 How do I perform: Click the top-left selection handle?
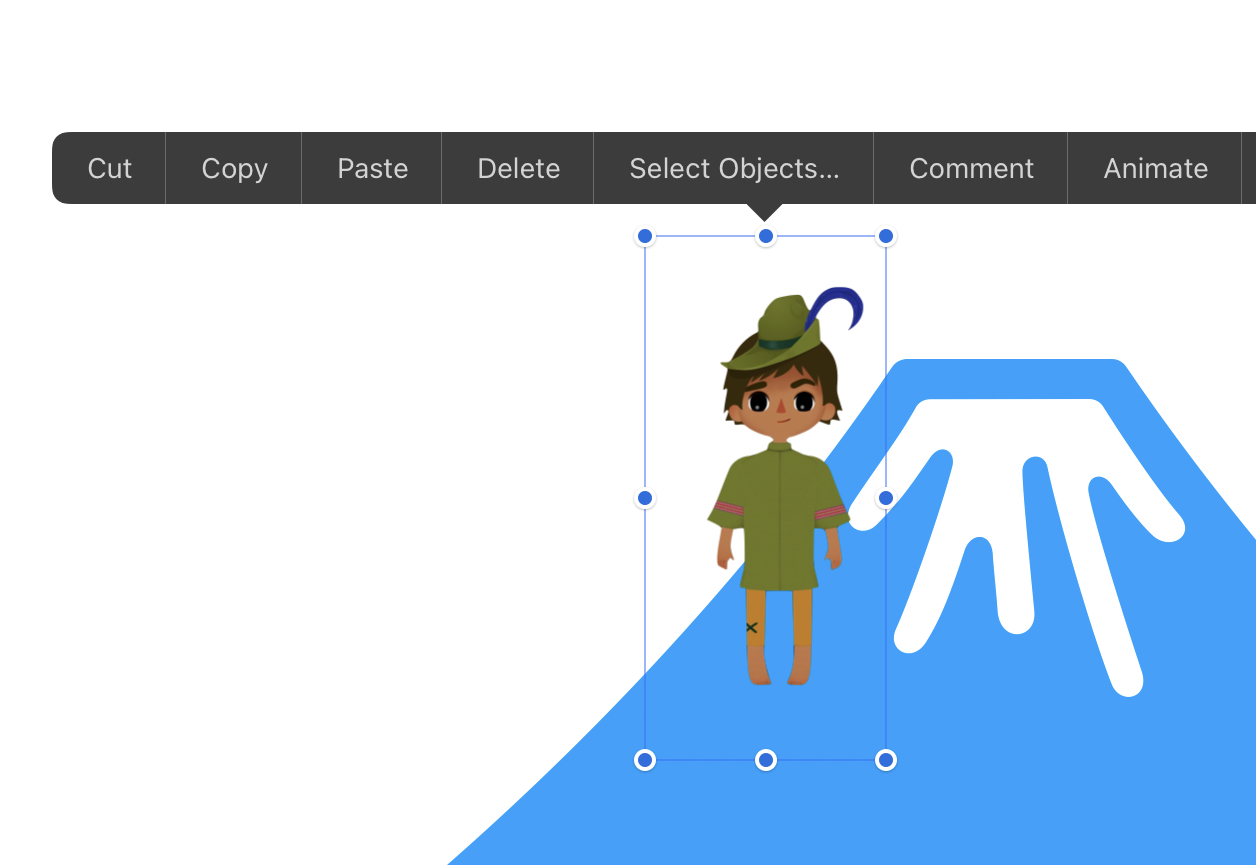[645, 236]
